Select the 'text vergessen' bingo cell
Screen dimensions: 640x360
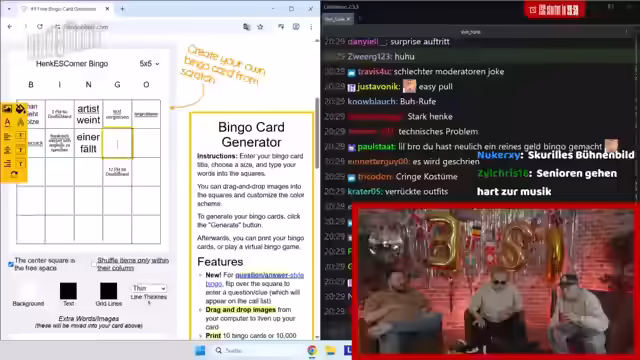[x=117, y=114]
